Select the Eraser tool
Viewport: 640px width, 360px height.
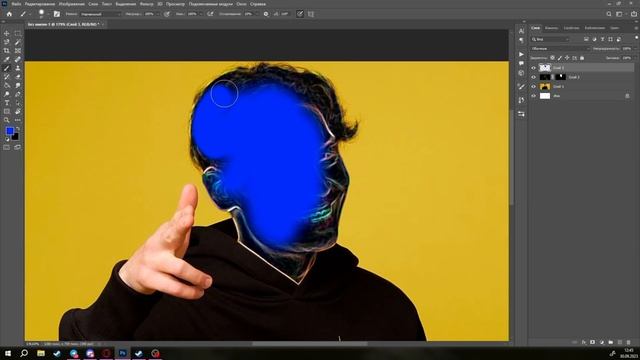[18, 77]
